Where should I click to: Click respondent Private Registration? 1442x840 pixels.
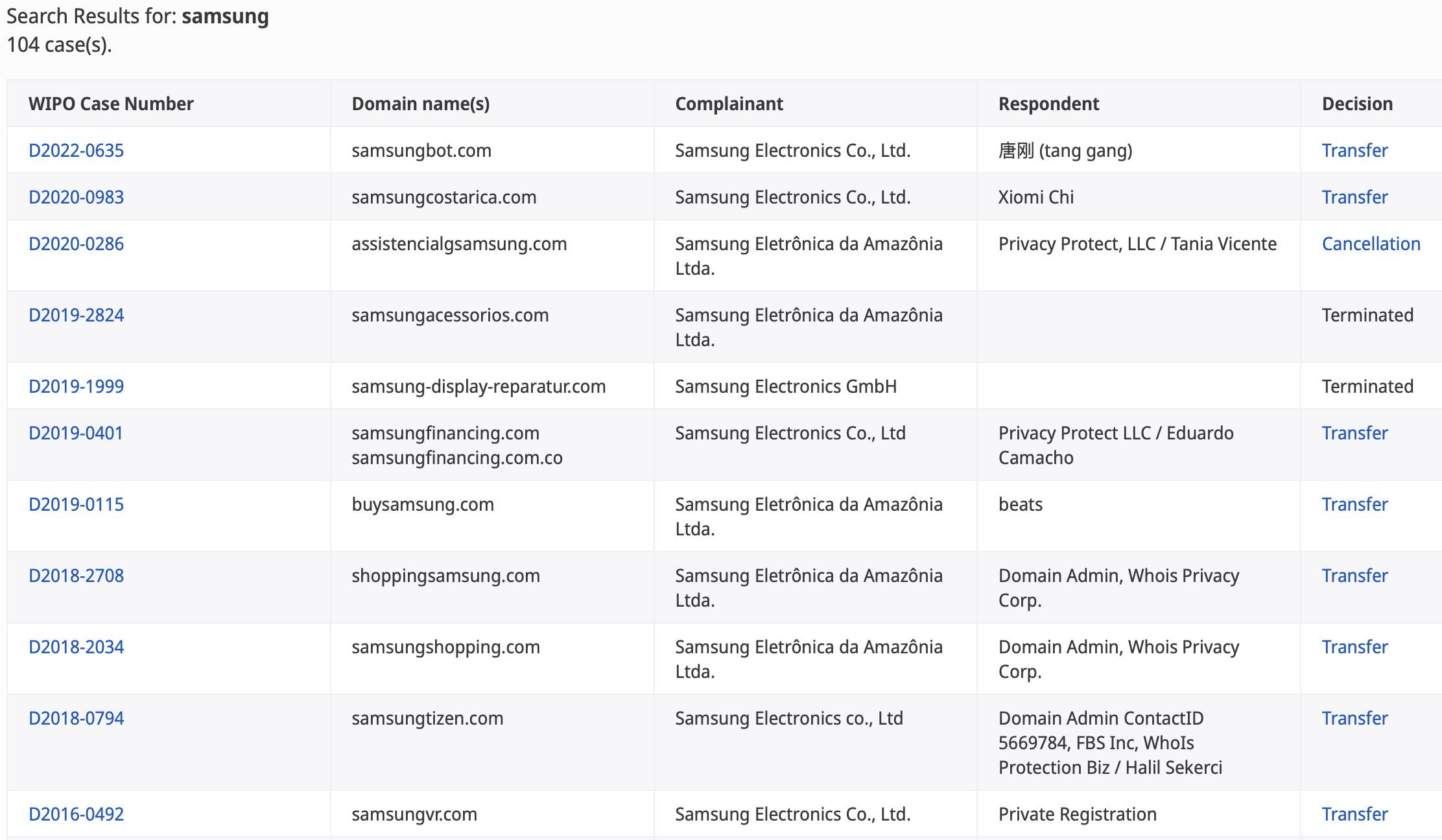coord(1078,814)
